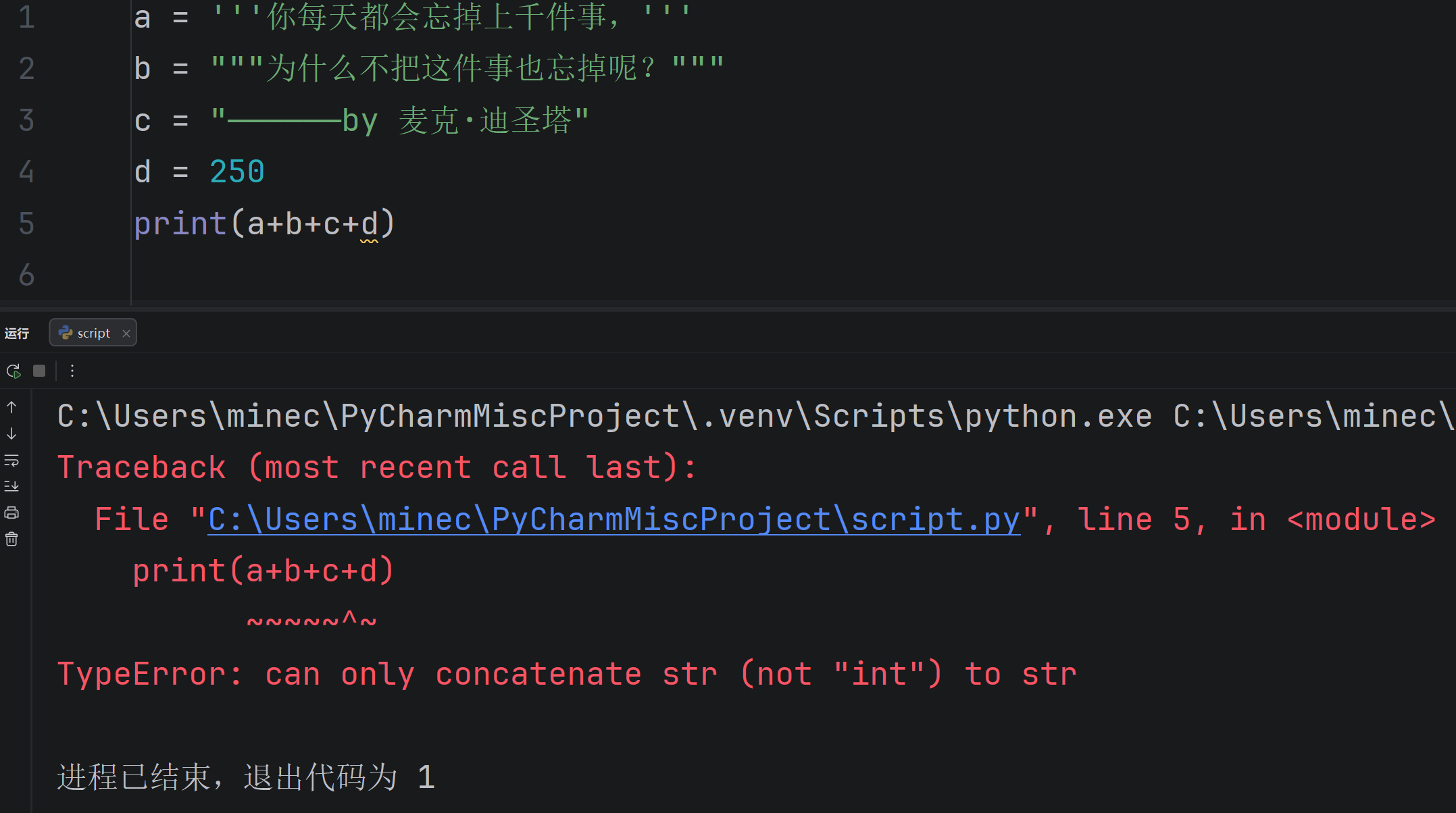This screenshot has width=1456, height=813.
Task: Click the TypeError message line in console
Action: [x=567, y=674]
